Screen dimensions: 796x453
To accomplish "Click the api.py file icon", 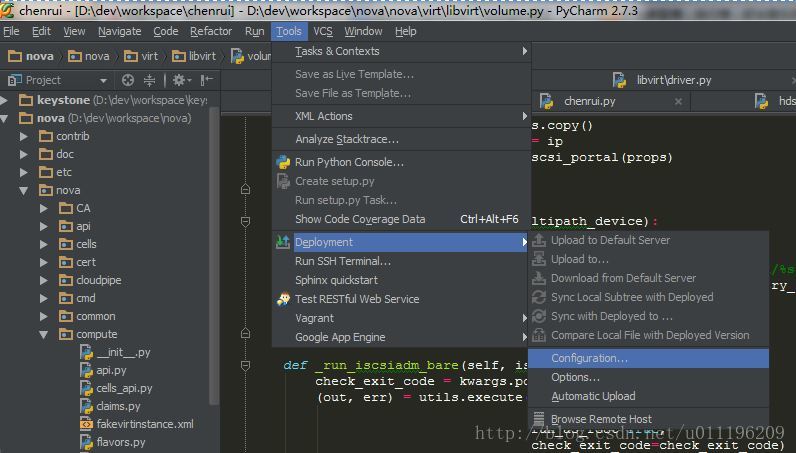I will 86,370.
